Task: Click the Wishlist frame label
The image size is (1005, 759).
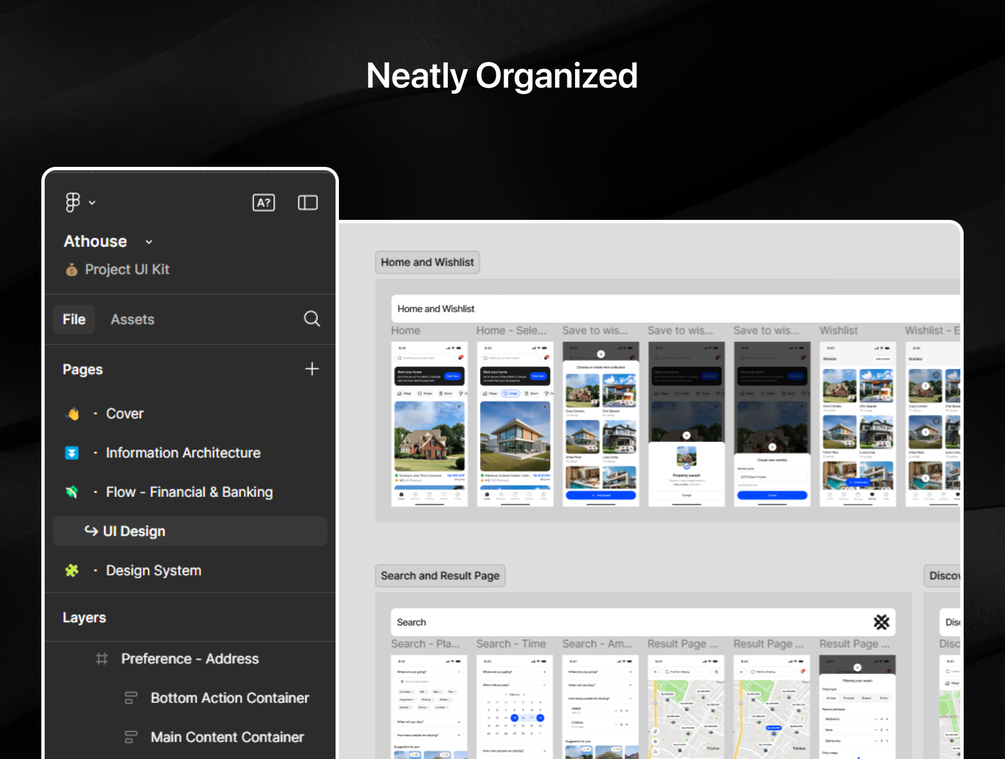Action: (x=838, y=331)
